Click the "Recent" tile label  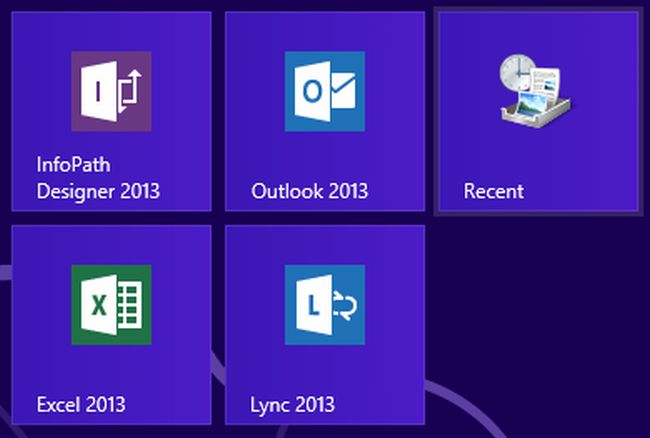pos(494,191)
